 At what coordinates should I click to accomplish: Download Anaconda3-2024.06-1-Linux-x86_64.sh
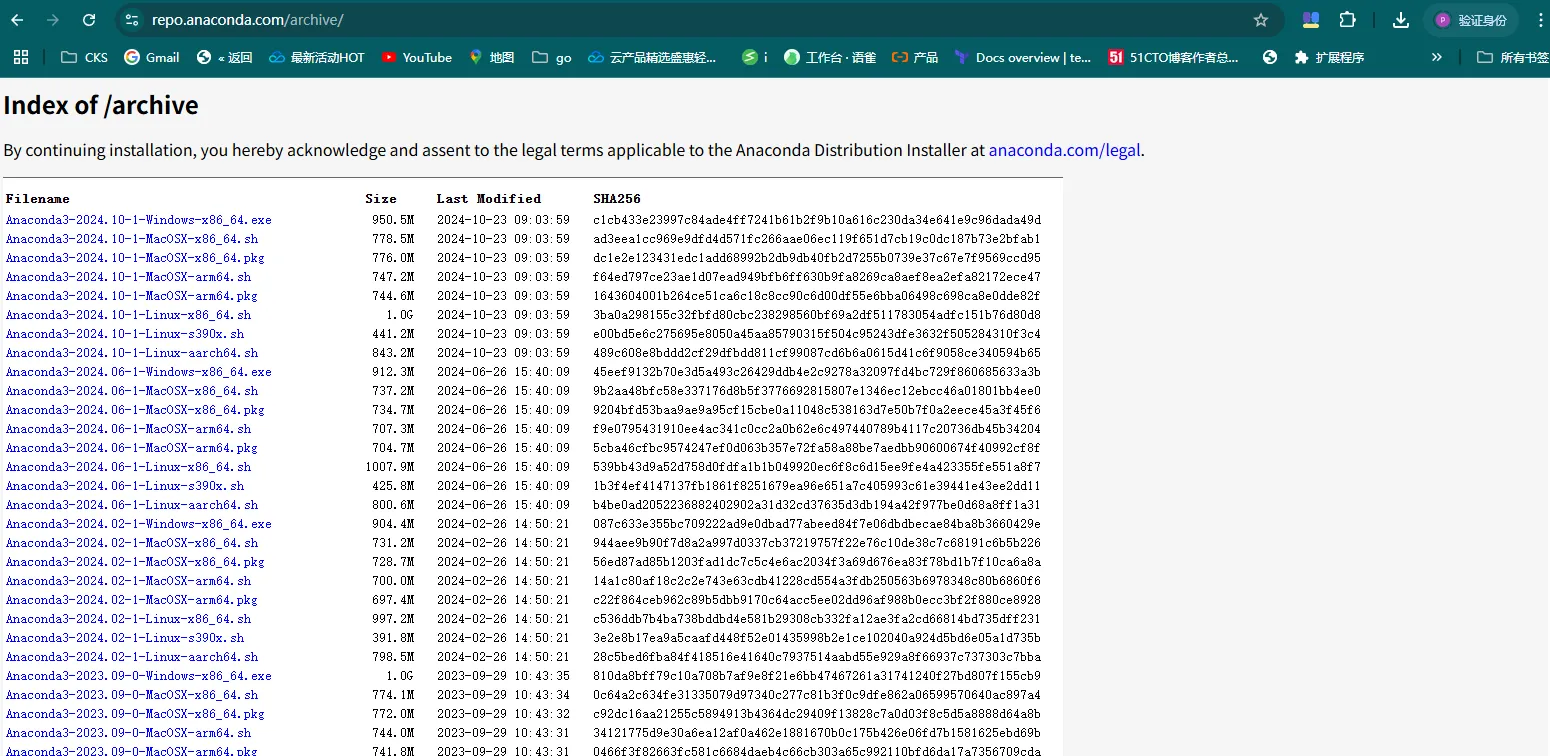pyautogui.click(x=129, y=467)
